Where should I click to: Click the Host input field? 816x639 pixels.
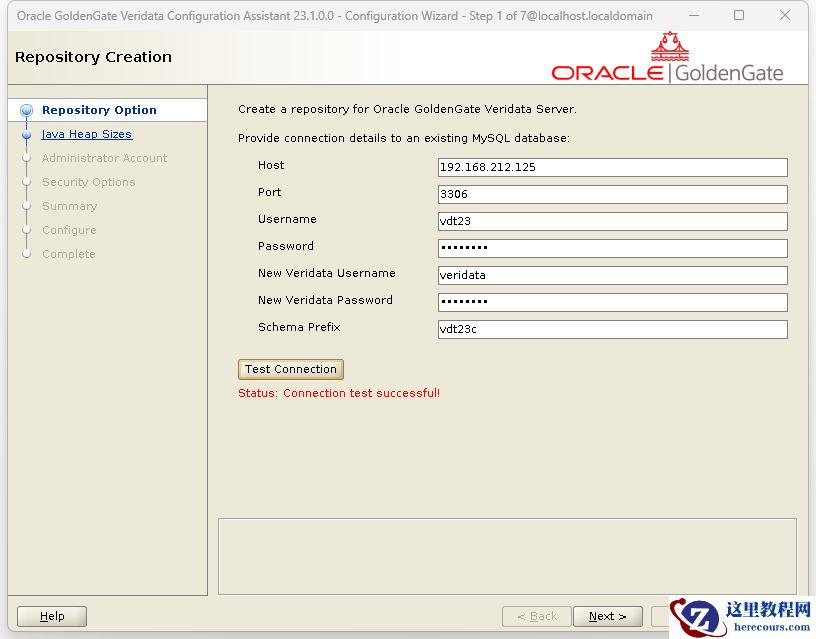coord(612,167)
